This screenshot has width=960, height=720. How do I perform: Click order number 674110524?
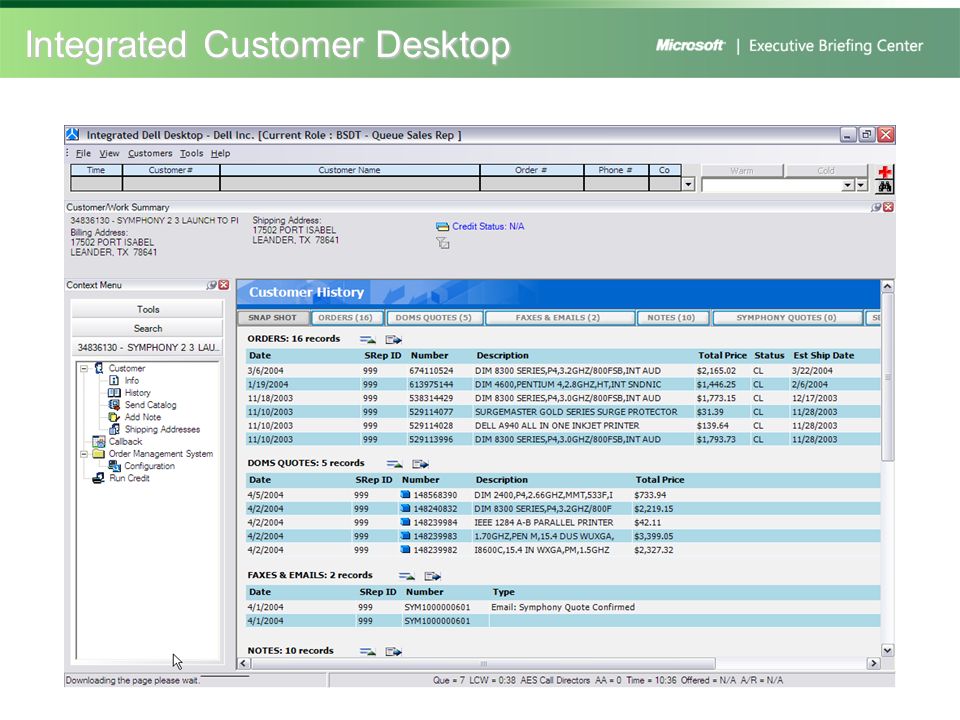point(431,370)
